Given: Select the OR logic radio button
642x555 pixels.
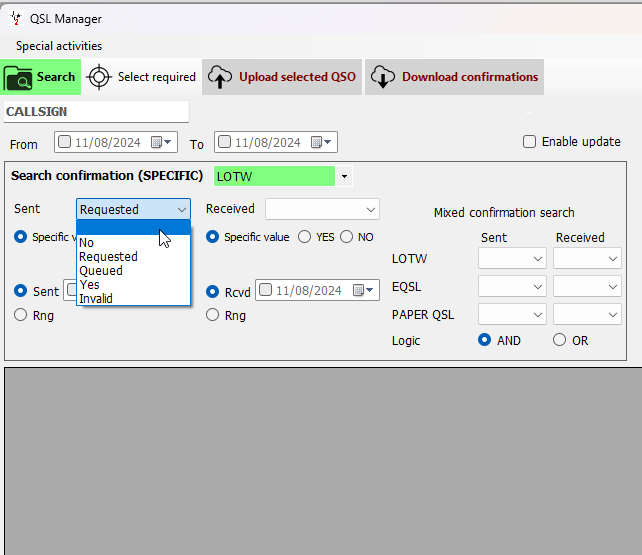Looking at the screenshot, I should coord(559,340).
